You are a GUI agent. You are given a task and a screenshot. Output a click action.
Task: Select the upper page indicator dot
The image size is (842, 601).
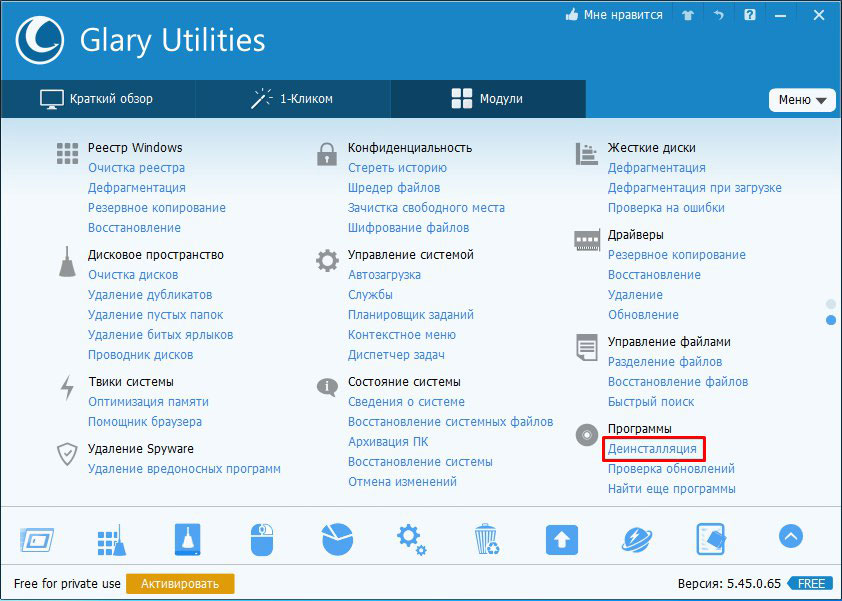click(831, 303)
